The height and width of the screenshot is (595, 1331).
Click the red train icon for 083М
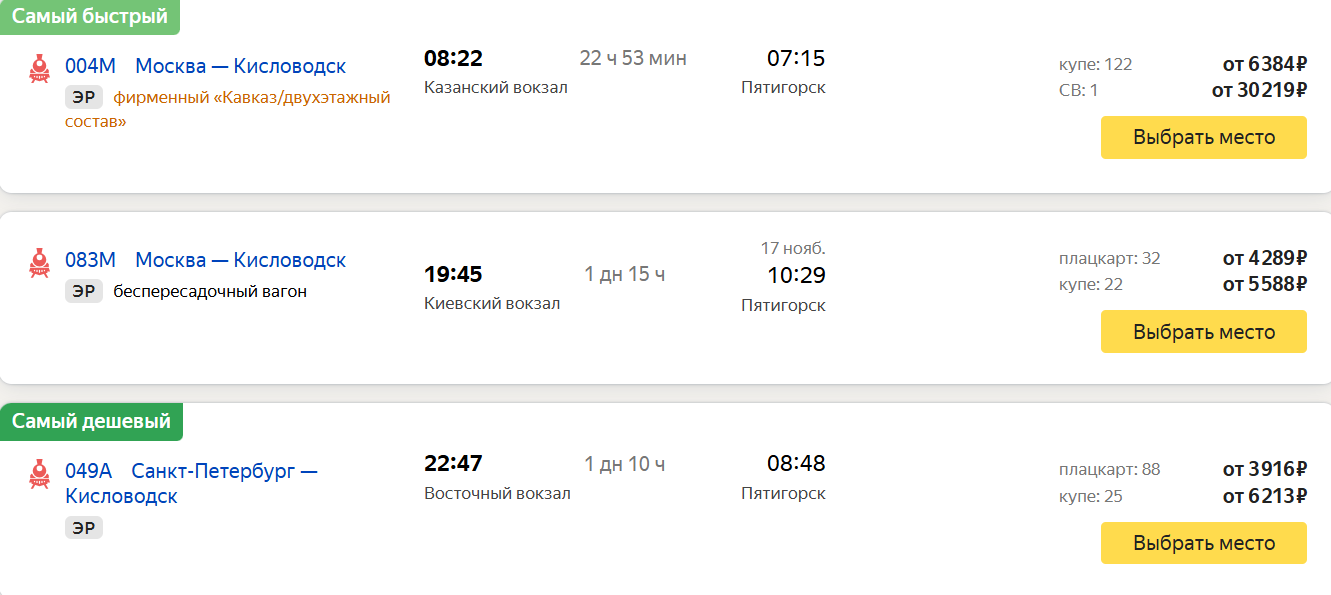tap(40, 261)
